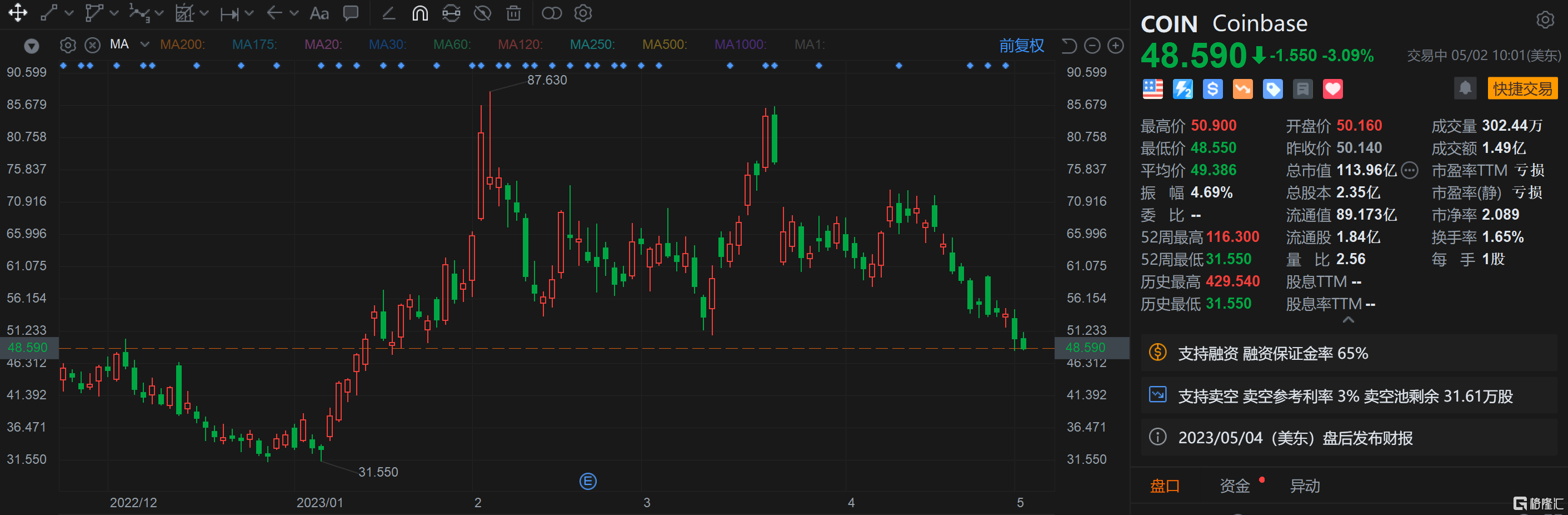
Task: Click the 31.550 low price label on chart
Action: pos(378,472)
